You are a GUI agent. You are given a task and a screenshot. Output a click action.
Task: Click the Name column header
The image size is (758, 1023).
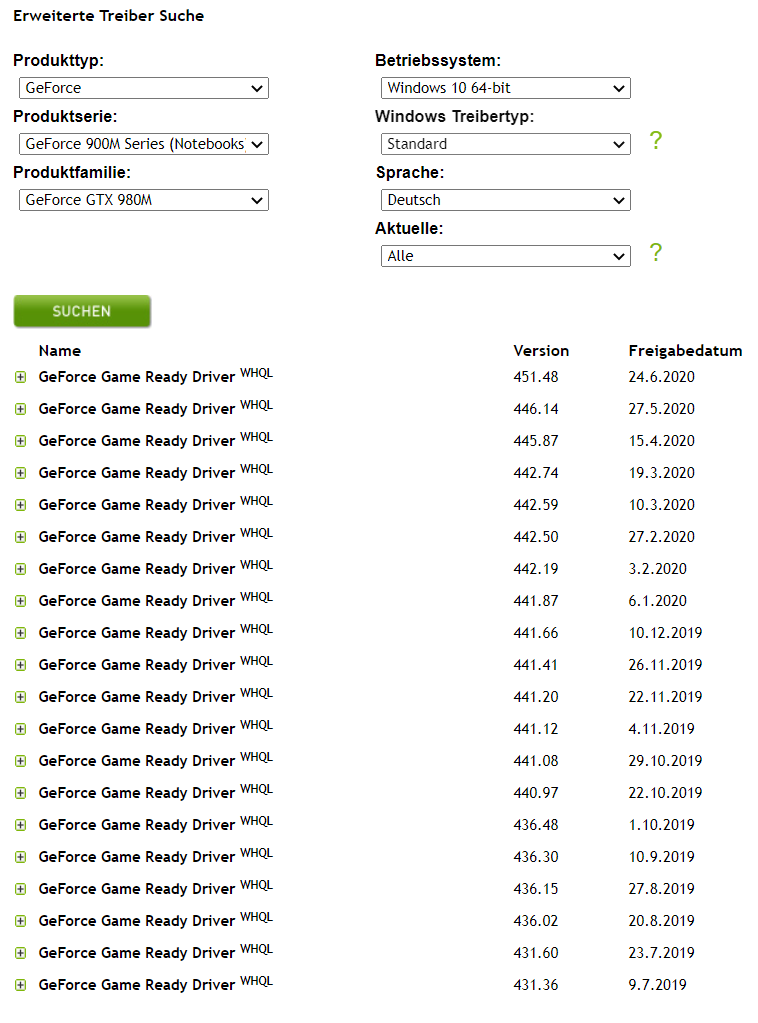[x=59, y=351]
